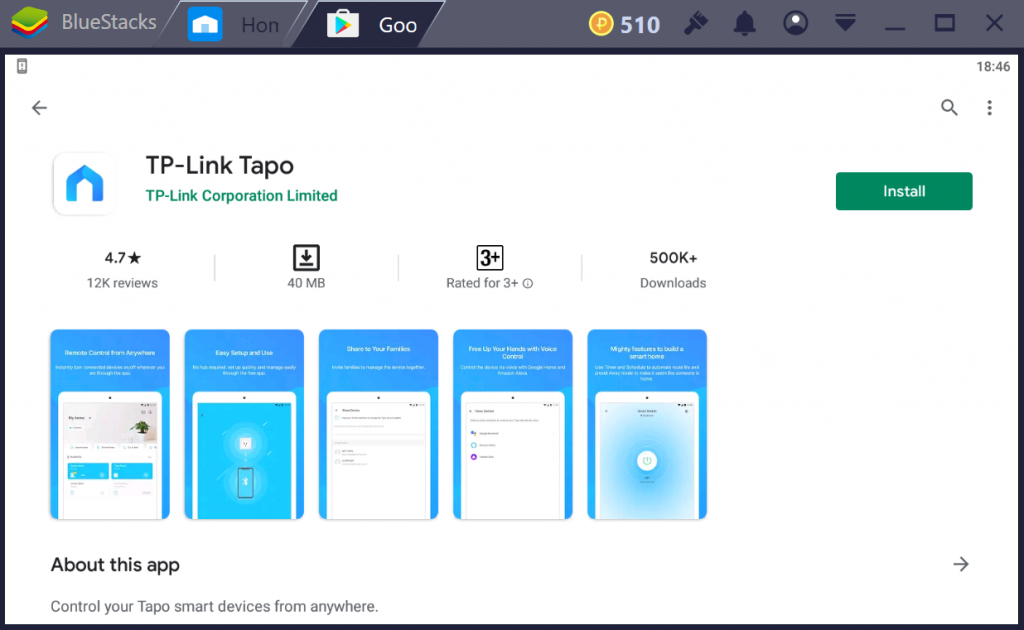Viewport: 1024px width, 630px height.
Task: Open content rating info icon
Action: (x=528, y=283)
